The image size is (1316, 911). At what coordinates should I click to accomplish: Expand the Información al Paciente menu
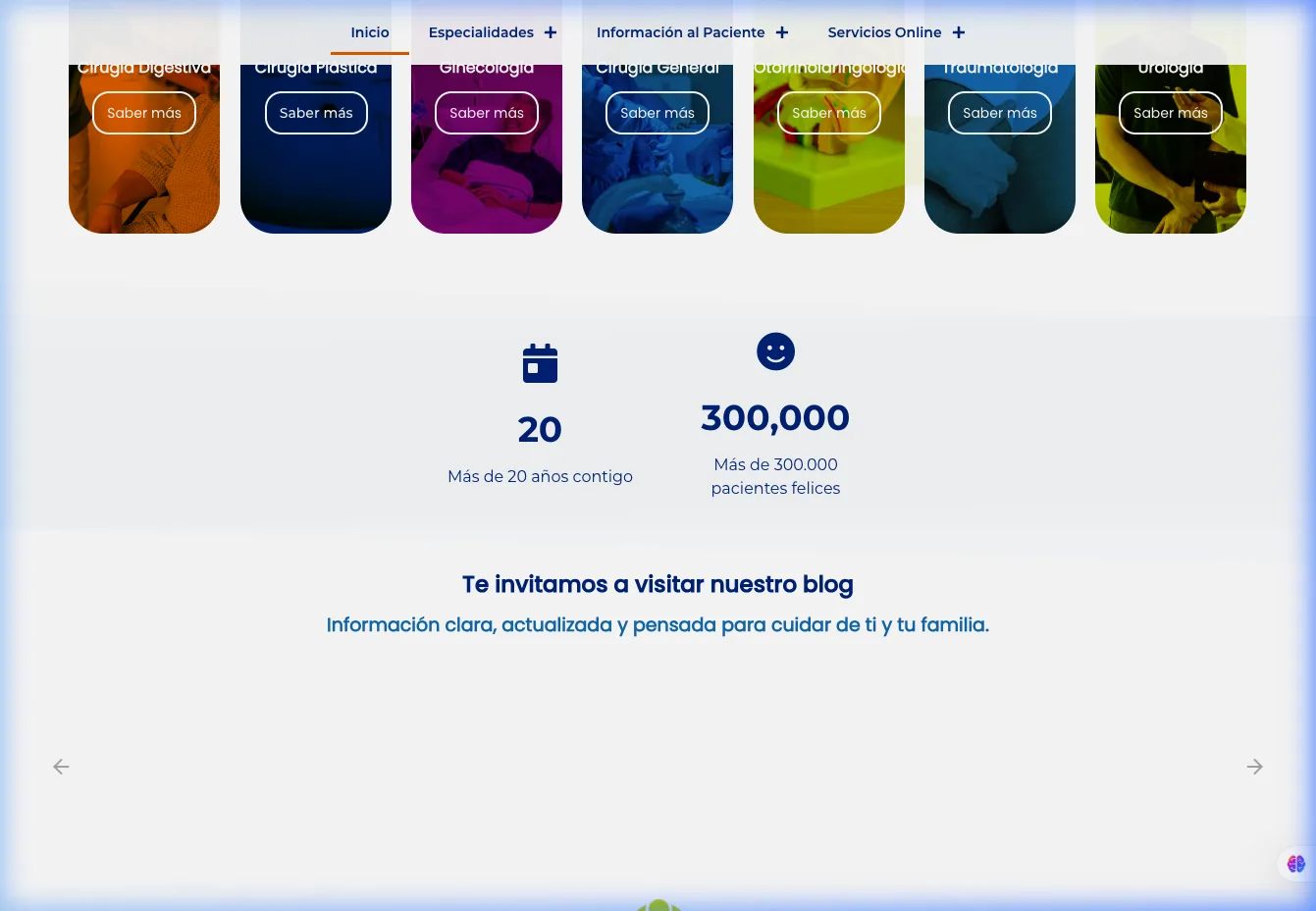(x=781, y=32)
